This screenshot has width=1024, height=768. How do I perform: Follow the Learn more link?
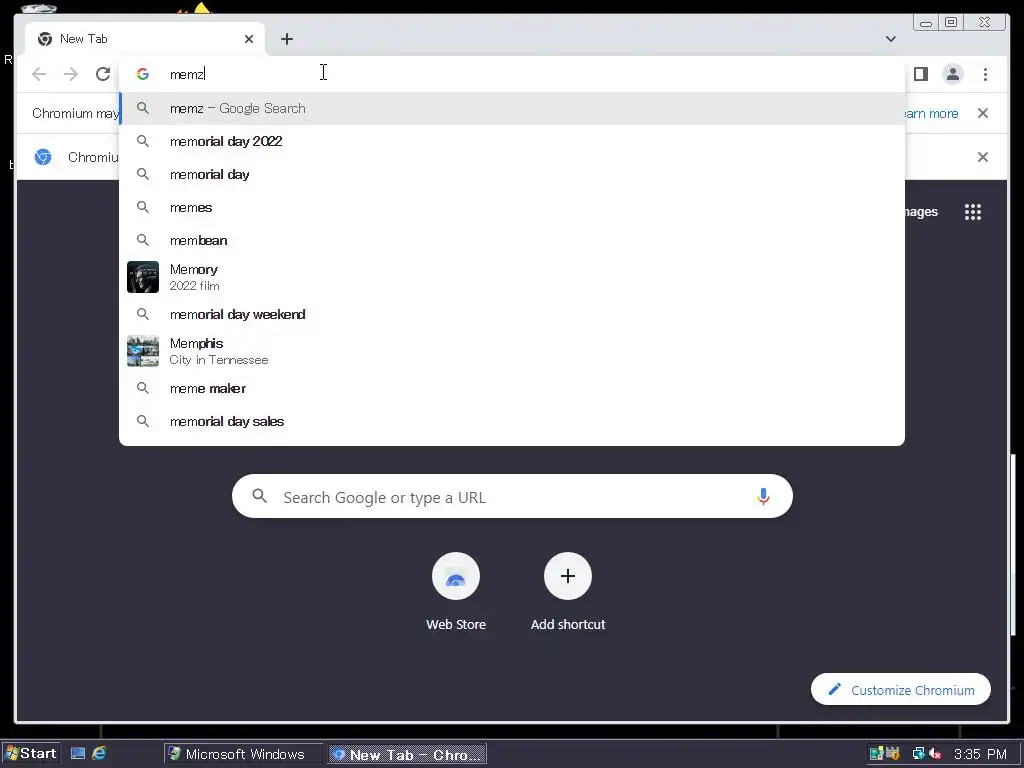pyautogui.click(x=931, y=114)
